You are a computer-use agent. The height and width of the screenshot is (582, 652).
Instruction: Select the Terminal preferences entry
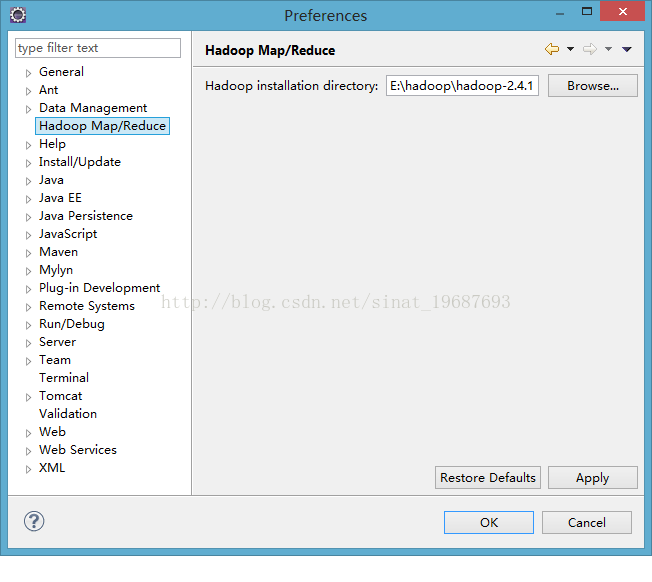(x=64, y=378)
